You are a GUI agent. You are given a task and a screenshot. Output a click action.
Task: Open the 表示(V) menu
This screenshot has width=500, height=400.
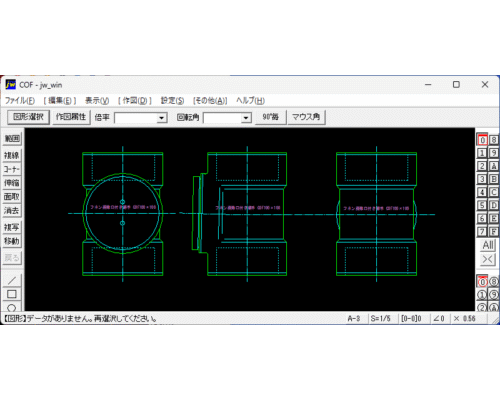(x=97, y=100)
